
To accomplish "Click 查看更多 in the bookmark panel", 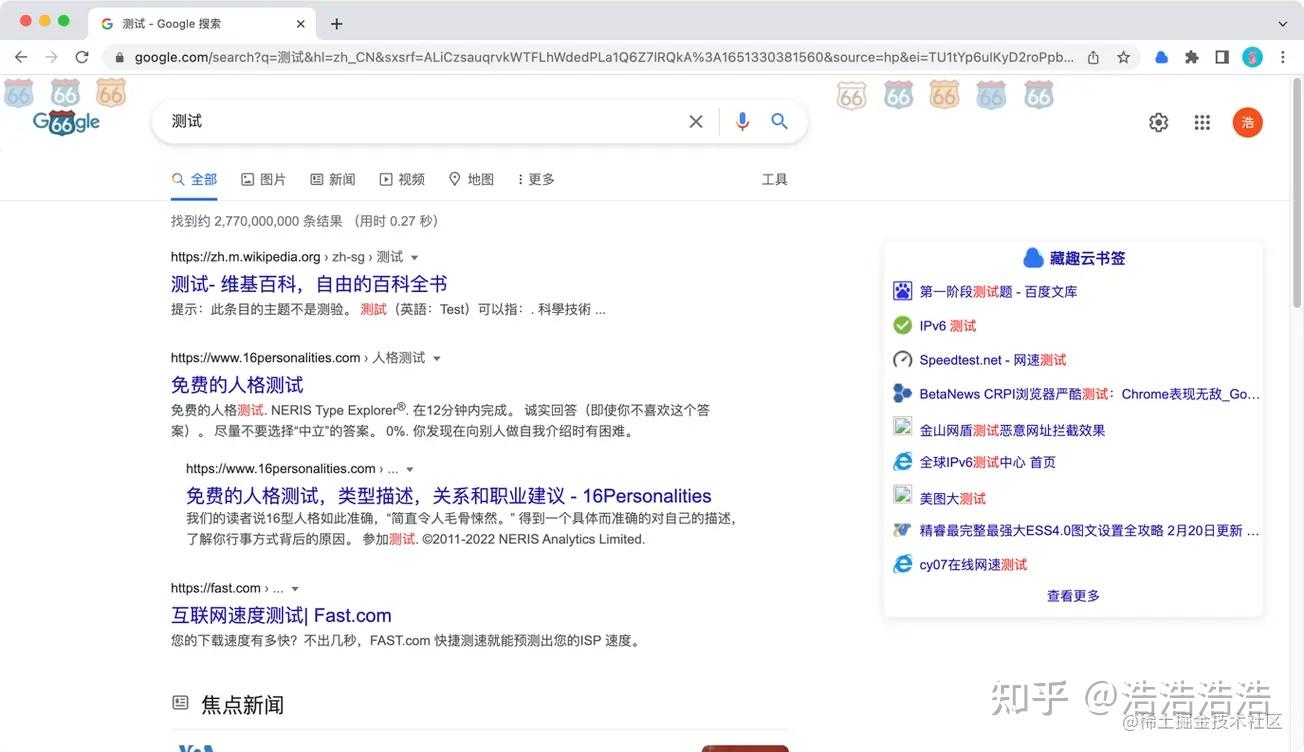I will pyautogui.click(x=1073, y=596).
